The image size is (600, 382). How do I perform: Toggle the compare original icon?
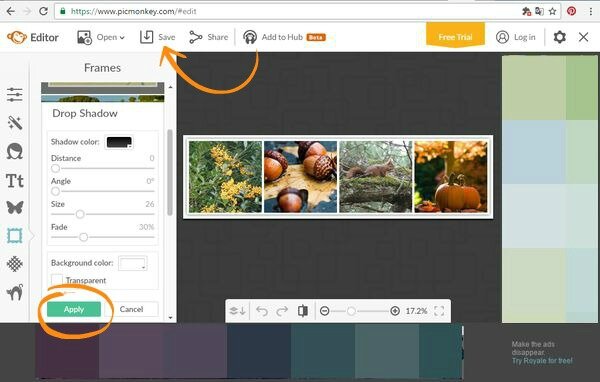pyautogui.click(x=303, y=311)
